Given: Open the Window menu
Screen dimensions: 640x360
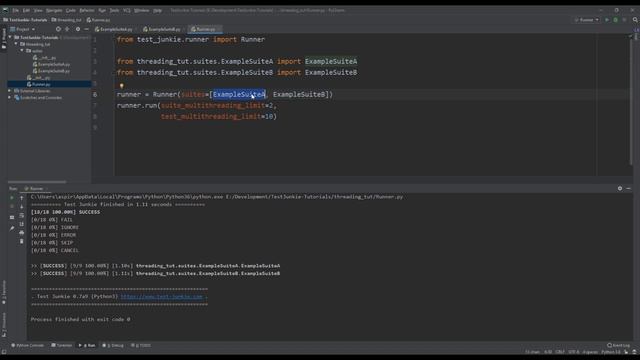Looking at the screenshot, I should click(142, 10).
